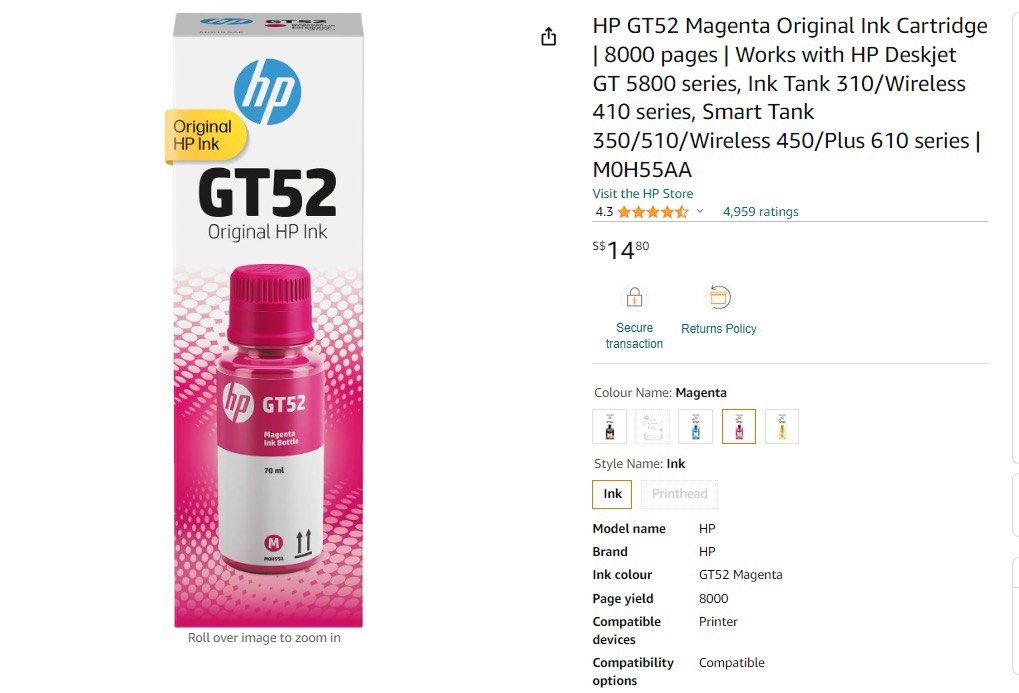Select the cyan ink colour swatch
Screen dimensions: 1019x693
pyautogui.click(x=695, y=426)
